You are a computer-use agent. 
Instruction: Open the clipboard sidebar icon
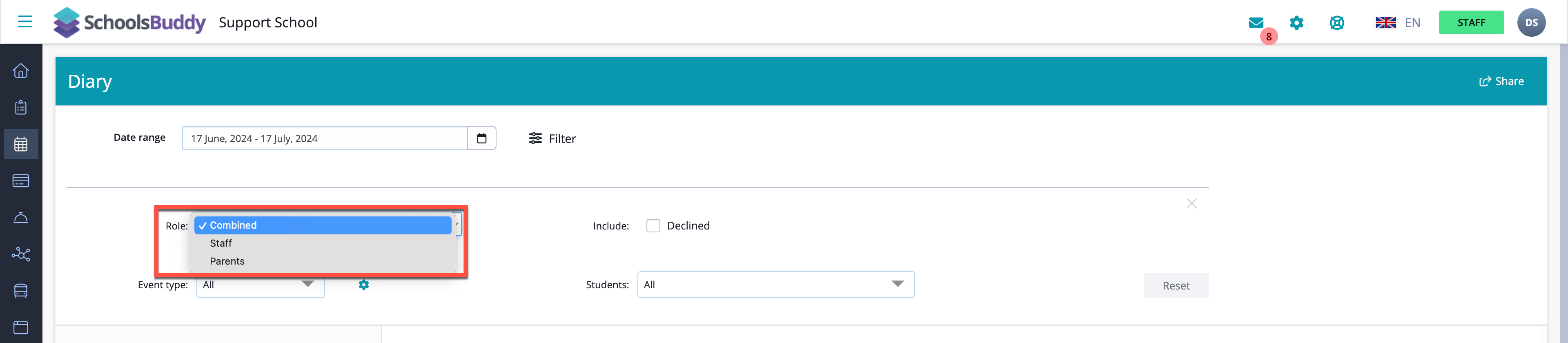pos(21,108)
